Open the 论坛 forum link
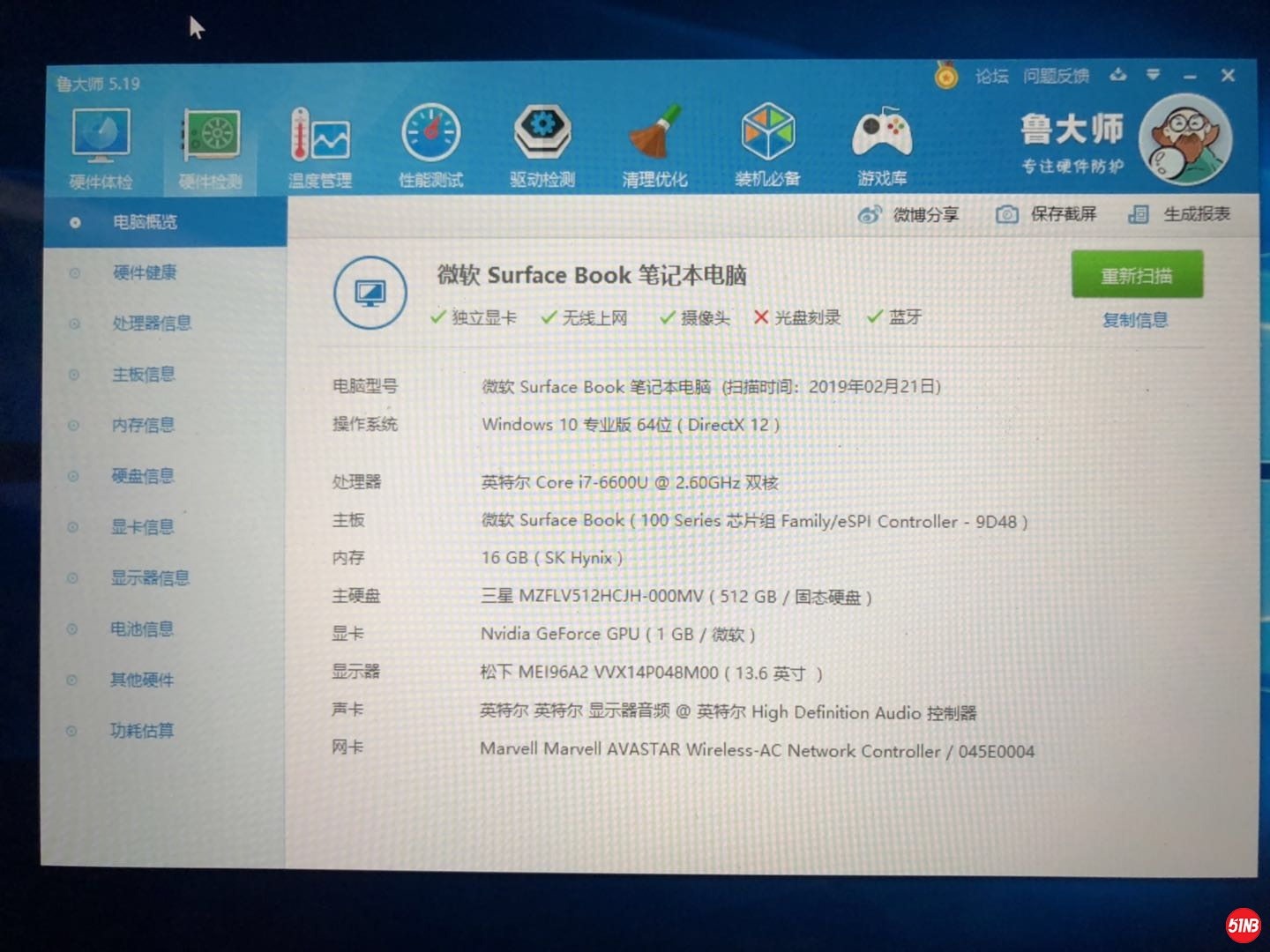The image size is (1270, 952). [992, 77]
